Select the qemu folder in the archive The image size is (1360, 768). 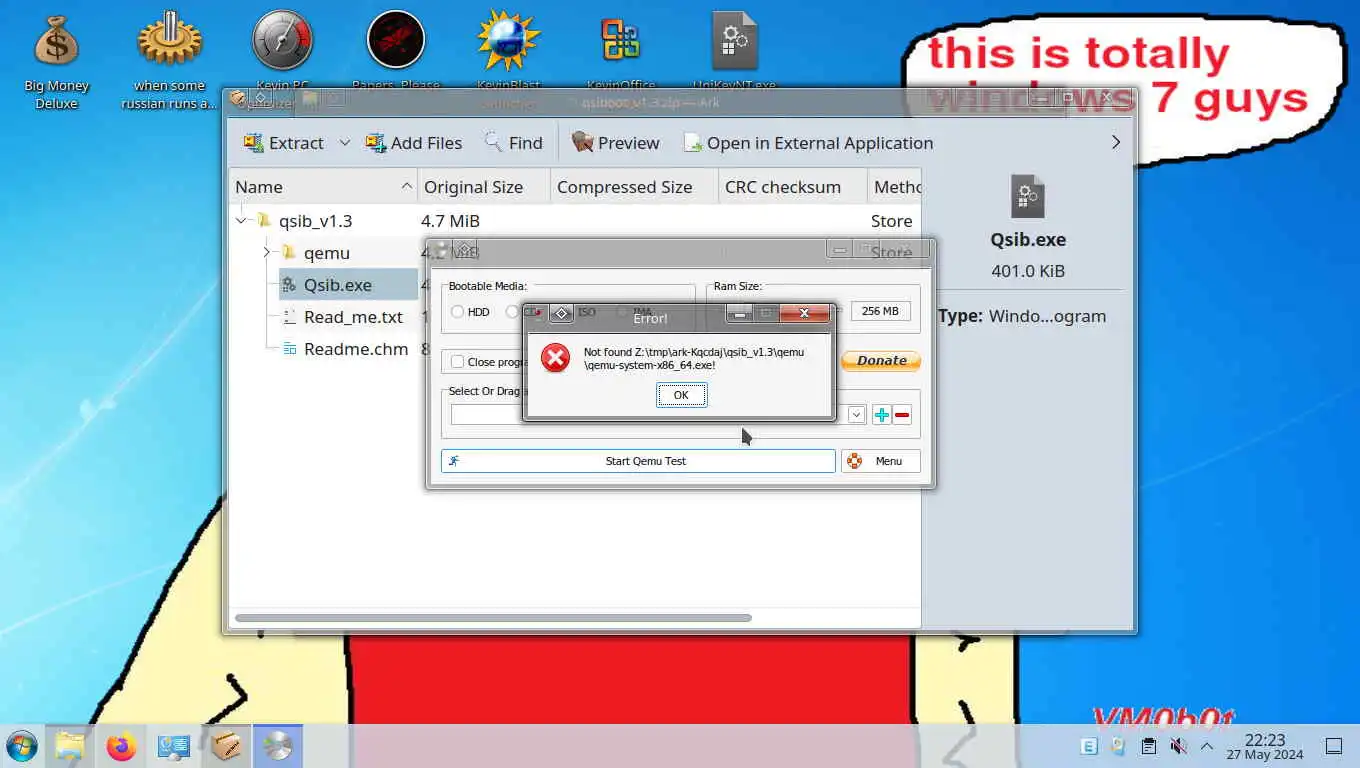tap(327, 253)
